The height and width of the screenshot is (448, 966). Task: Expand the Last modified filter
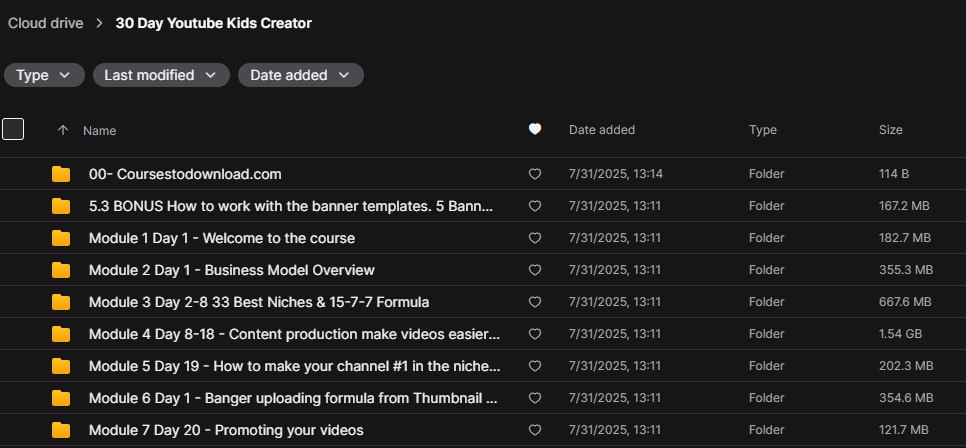[x=160, y=75]
